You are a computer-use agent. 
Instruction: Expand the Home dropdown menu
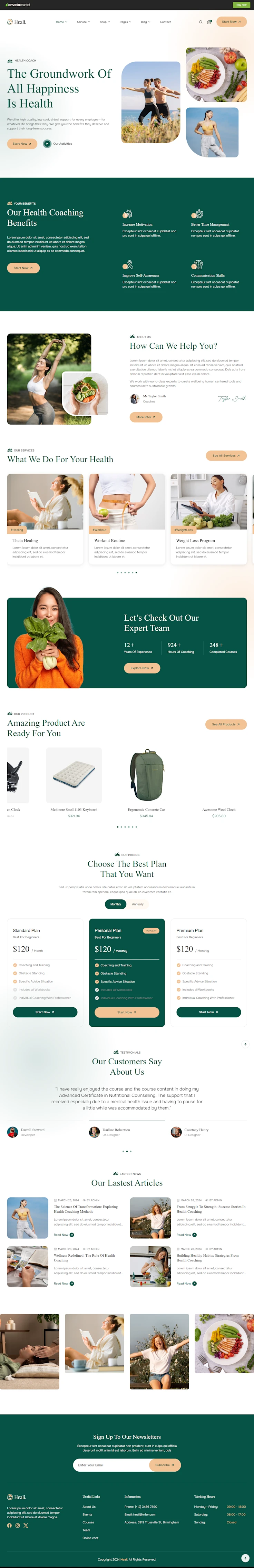tap(61, 22)
